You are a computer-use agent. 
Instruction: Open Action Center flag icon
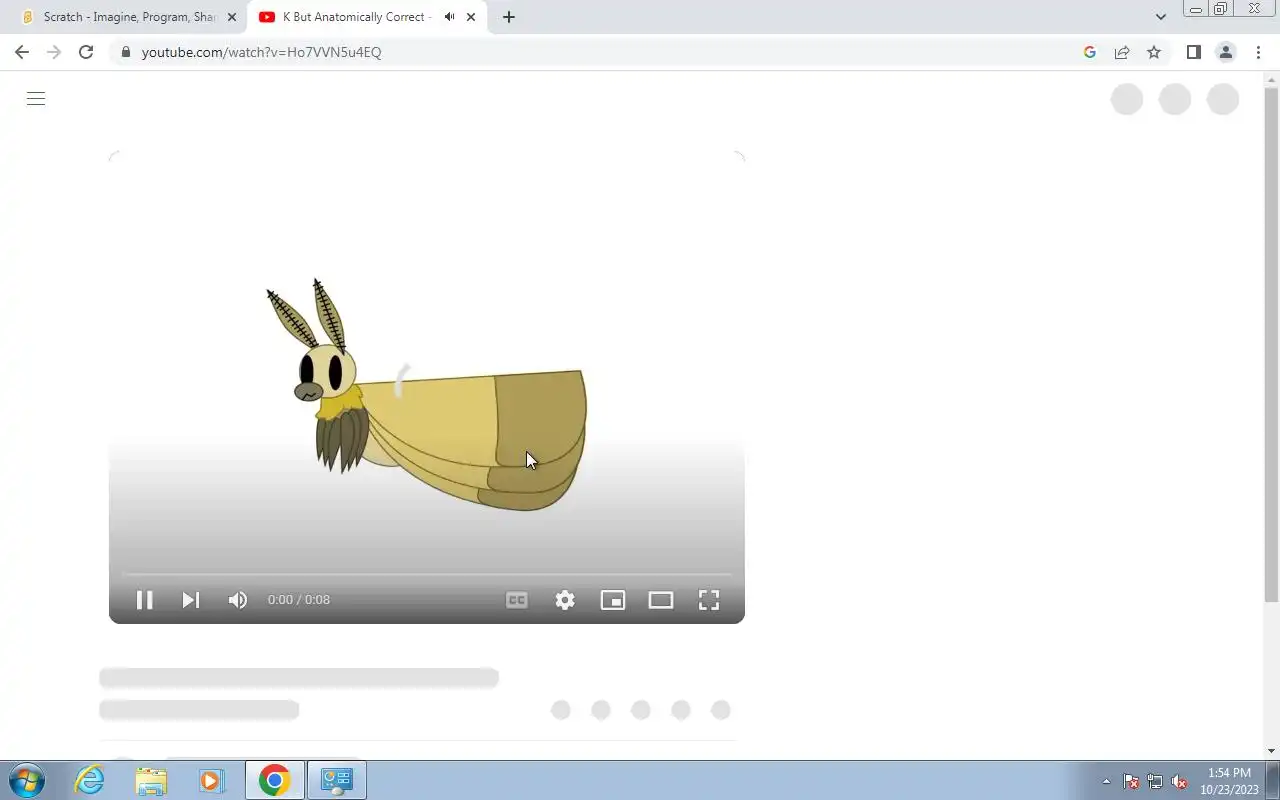point(1131,781)
